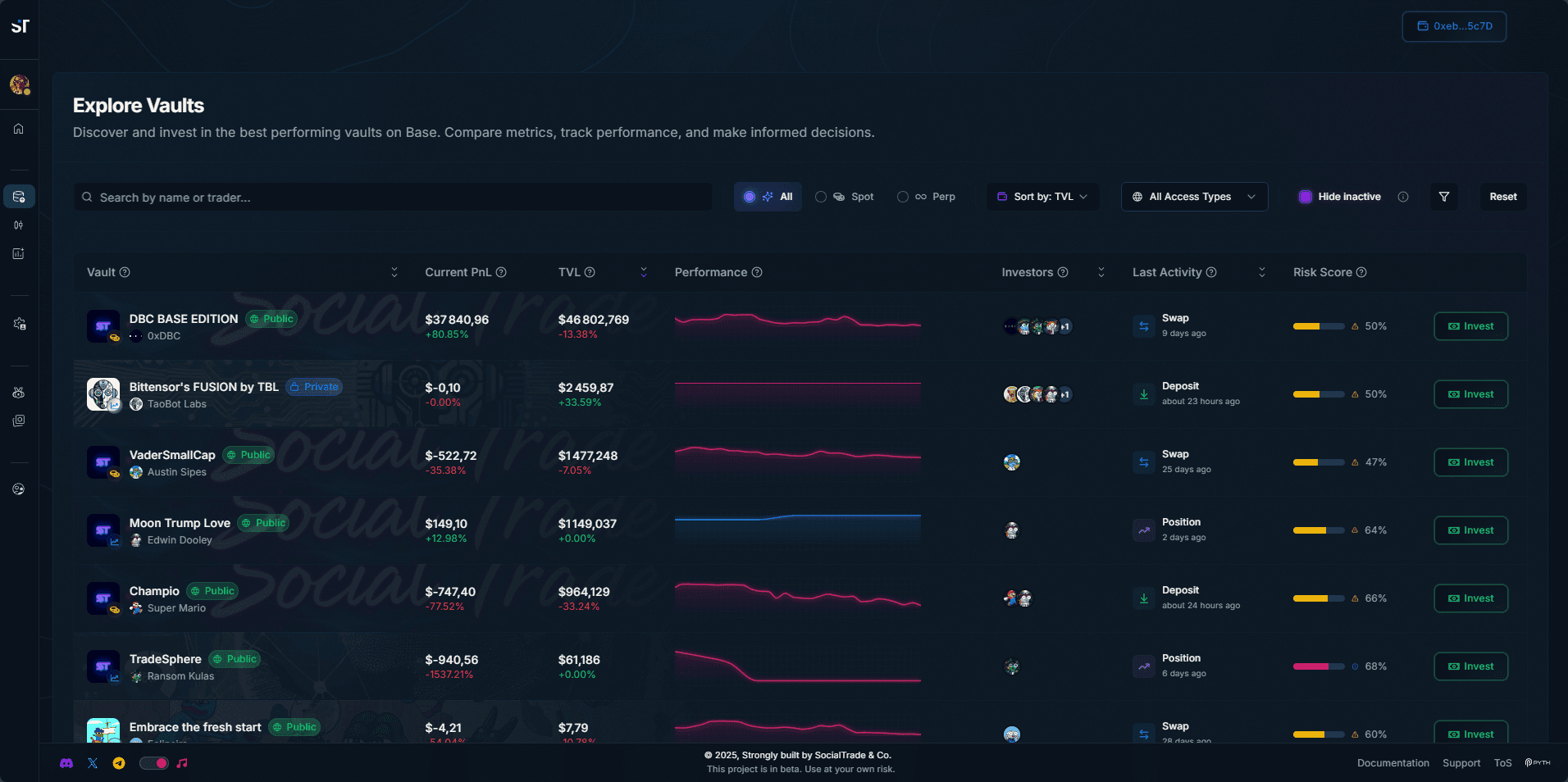This screenshot has height=782, width=1568.
Task: Open the All Access Types dropdown
Action: pyautogui.click(x=1194, y=197)
